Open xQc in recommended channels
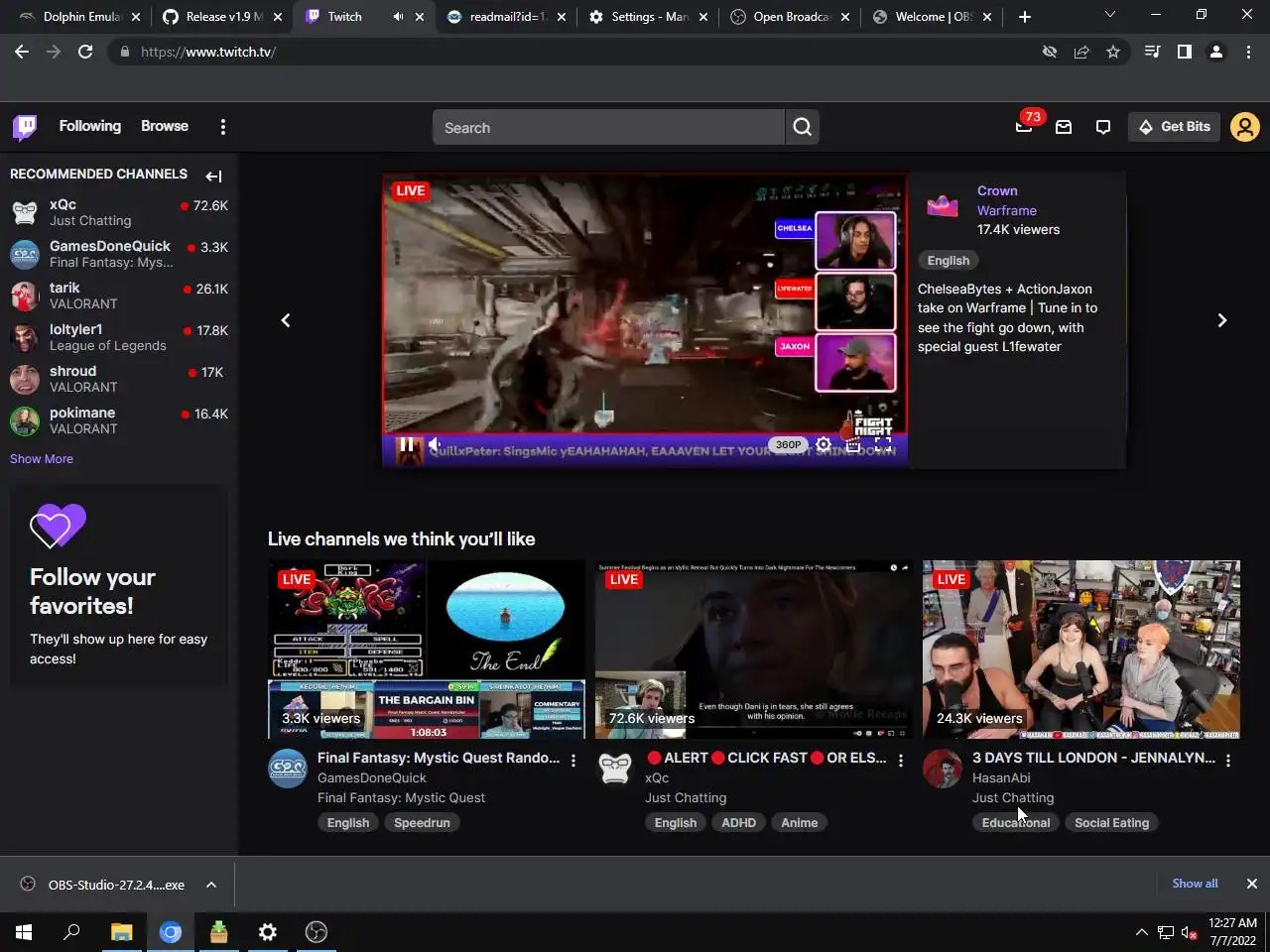1270x952 pixels. point(119,212)
